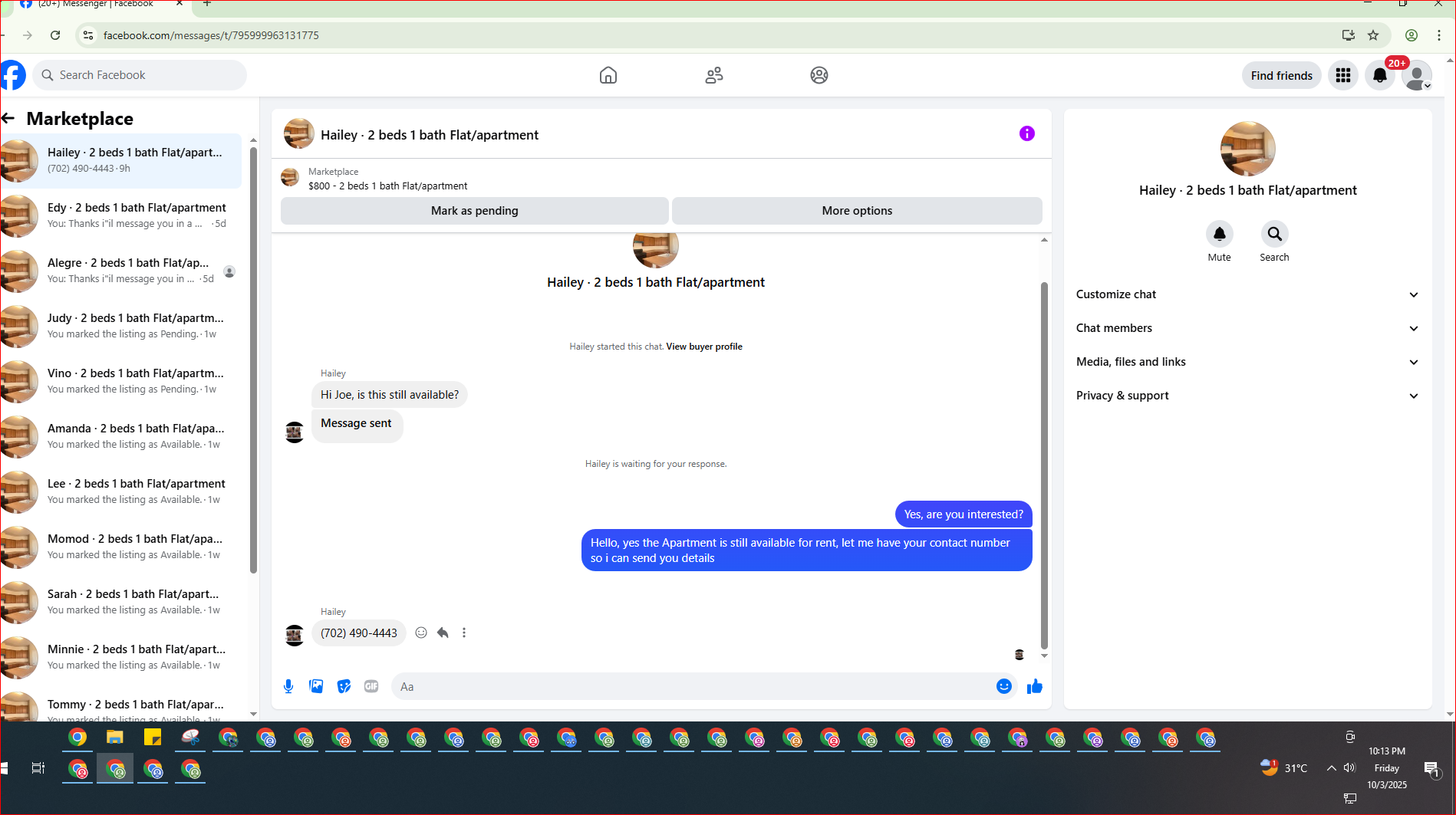Show hidden system tray icons
This screenshot has width=1456, height=815.
pyautogui.click(x=1331, y=767)
